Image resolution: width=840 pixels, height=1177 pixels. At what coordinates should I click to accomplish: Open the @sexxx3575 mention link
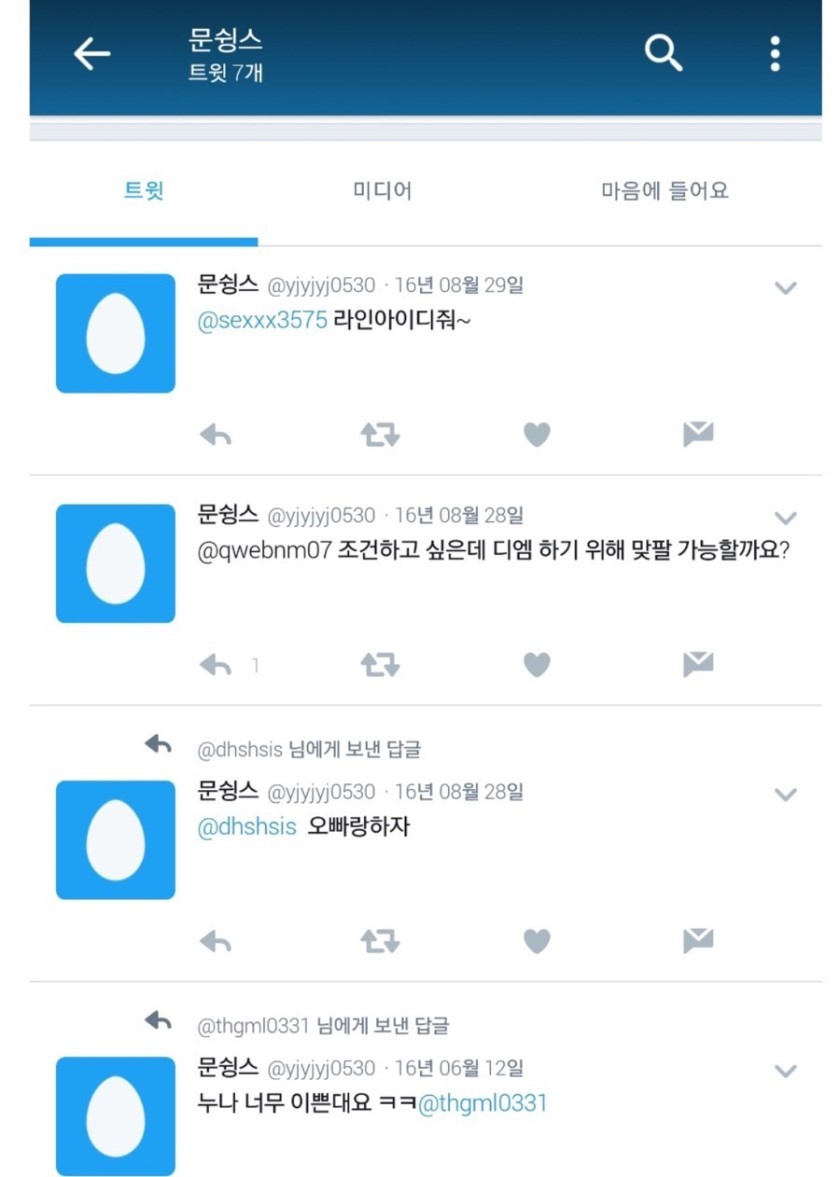pyautogui.click(x=262, y=321)
